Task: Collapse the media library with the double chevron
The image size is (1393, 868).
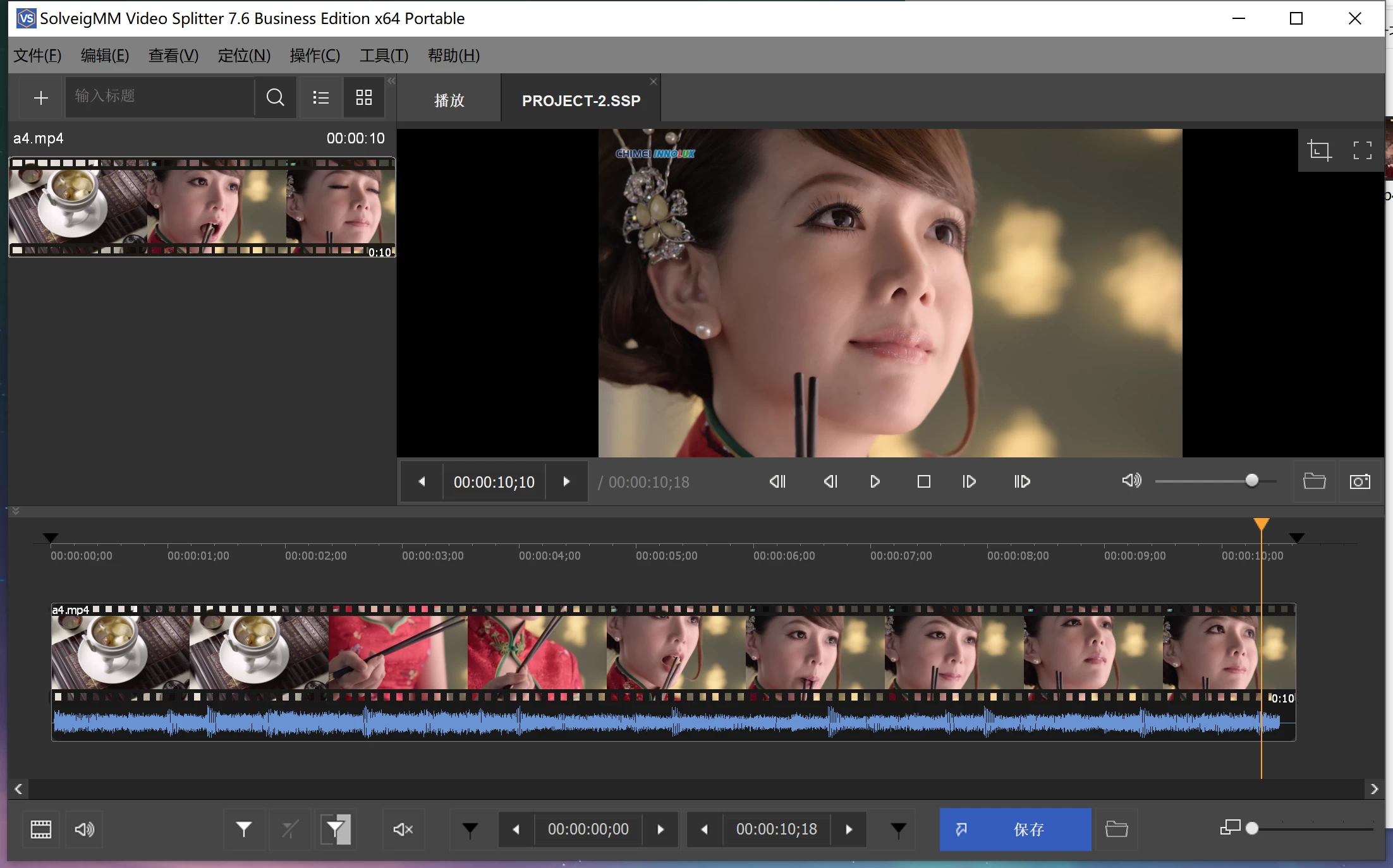Action: click(x=391, y=81)
